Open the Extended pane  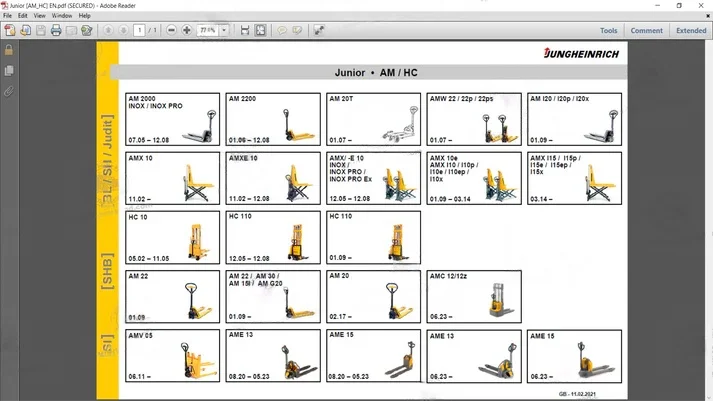coord(691,30)
